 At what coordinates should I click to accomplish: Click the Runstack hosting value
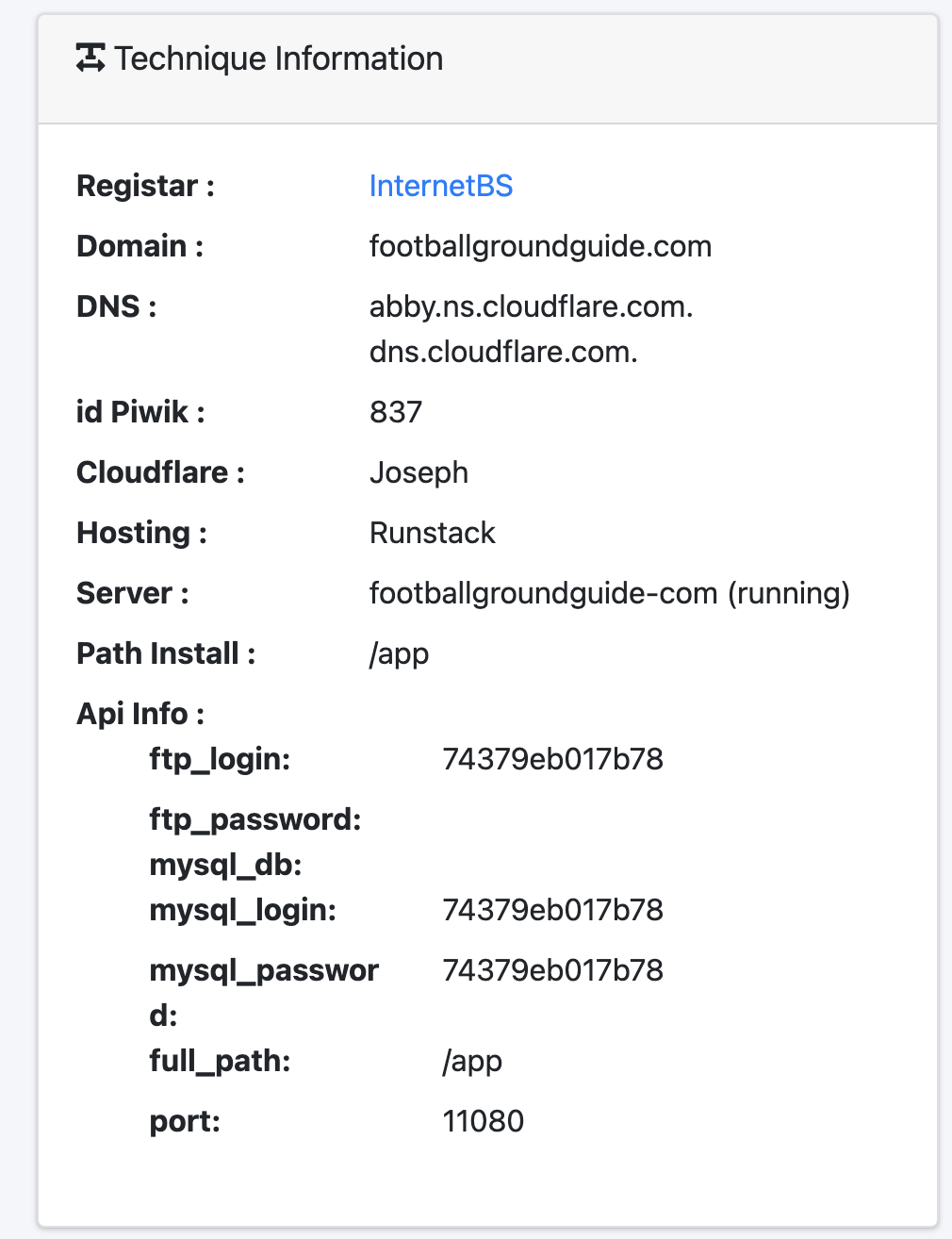pyautogui.click(x=432, y=533)
